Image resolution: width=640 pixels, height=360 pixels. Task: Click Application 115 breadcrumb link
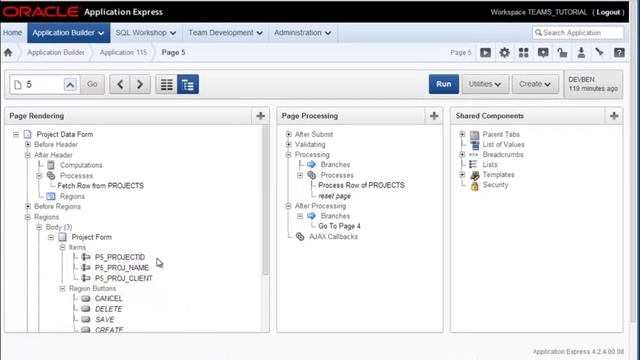pos(123,52)
